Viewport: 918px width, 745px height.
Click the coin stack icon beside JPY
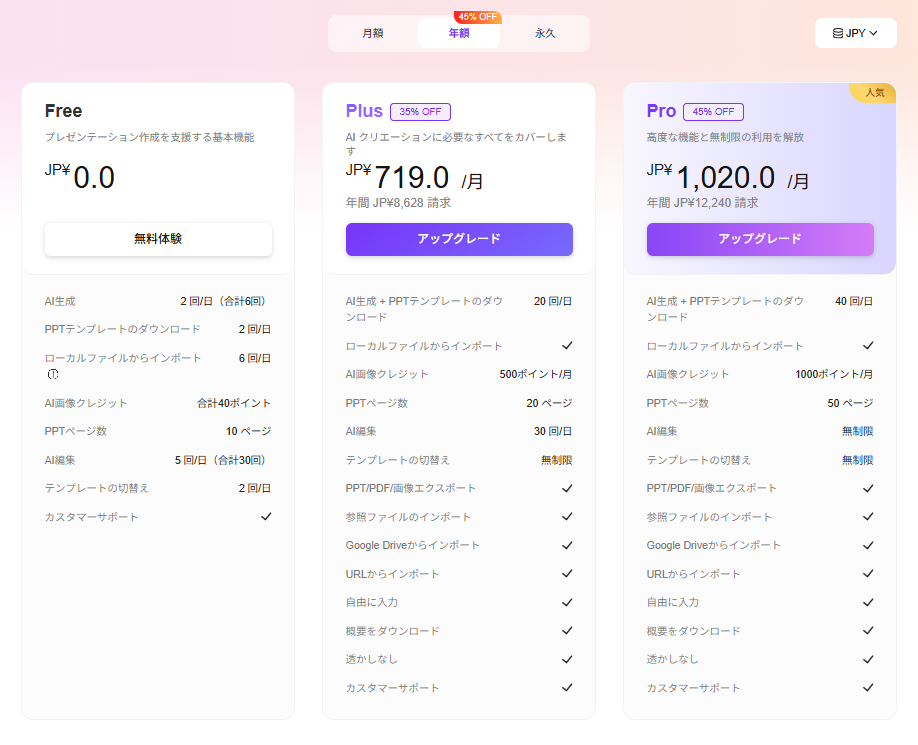(838, 33)
